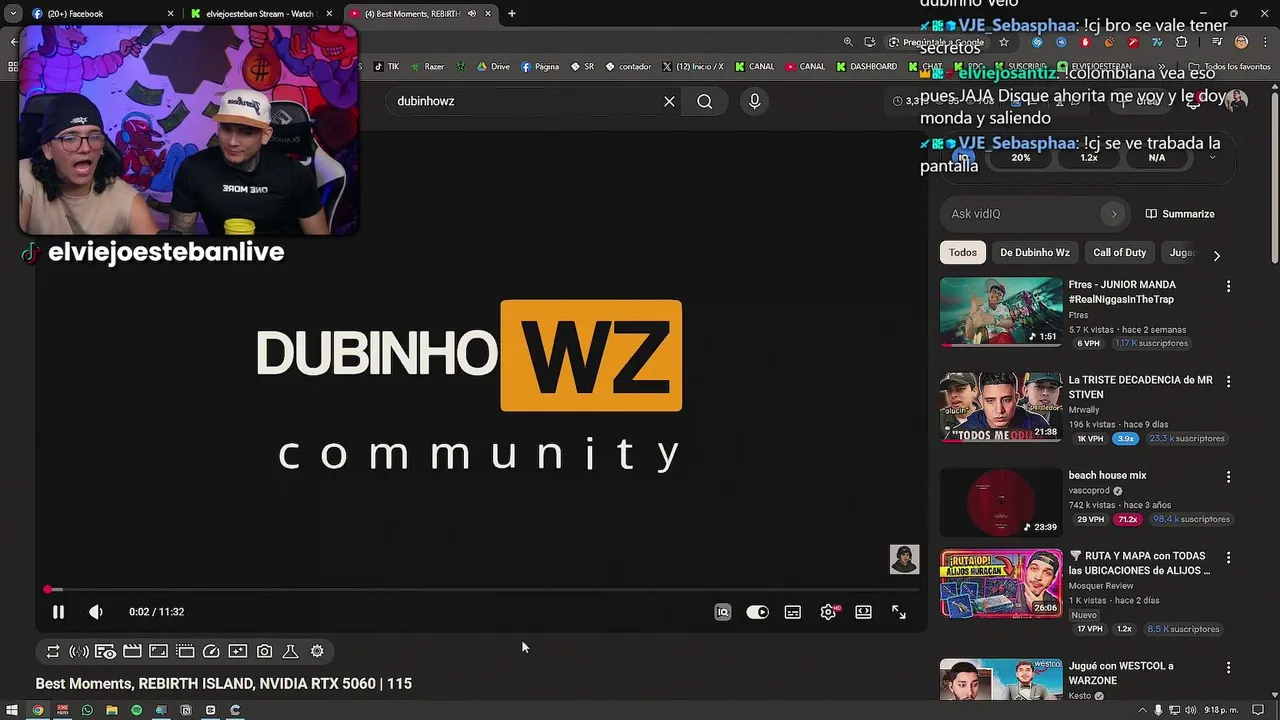The height and width of the screenshot is (720, 1280).
Task: Open the Windows Start menu
Action: (12, 710)
